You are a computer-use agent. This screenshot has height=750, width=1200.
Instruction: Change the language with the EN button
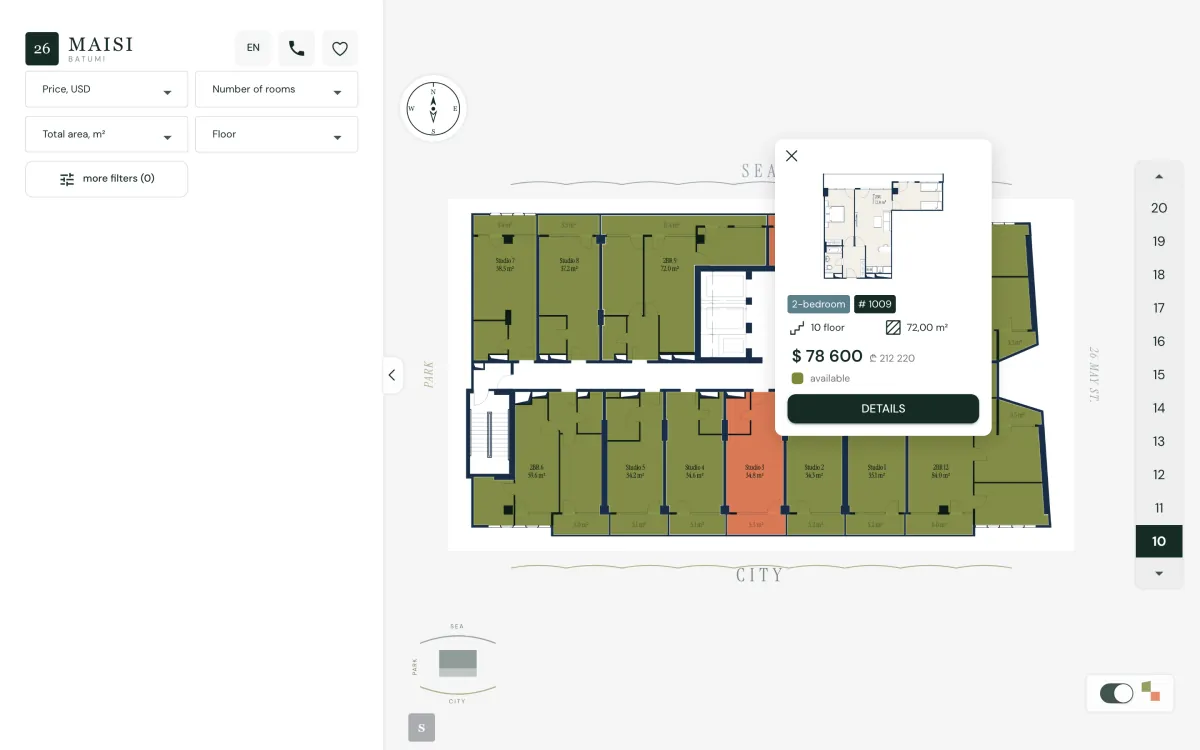pyautogui.click(x=253, y=48)
